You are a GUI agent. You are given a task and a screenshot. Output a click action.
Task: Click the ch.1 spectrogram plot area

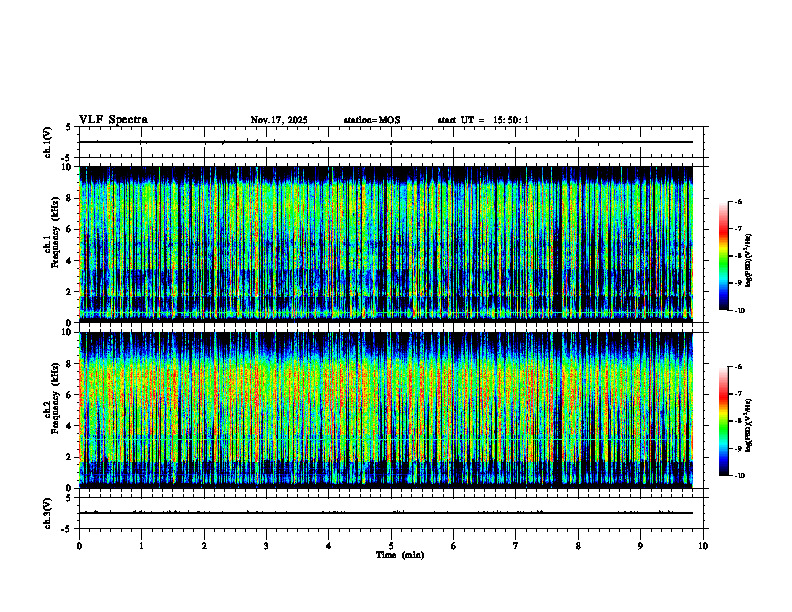click(386, 244)
